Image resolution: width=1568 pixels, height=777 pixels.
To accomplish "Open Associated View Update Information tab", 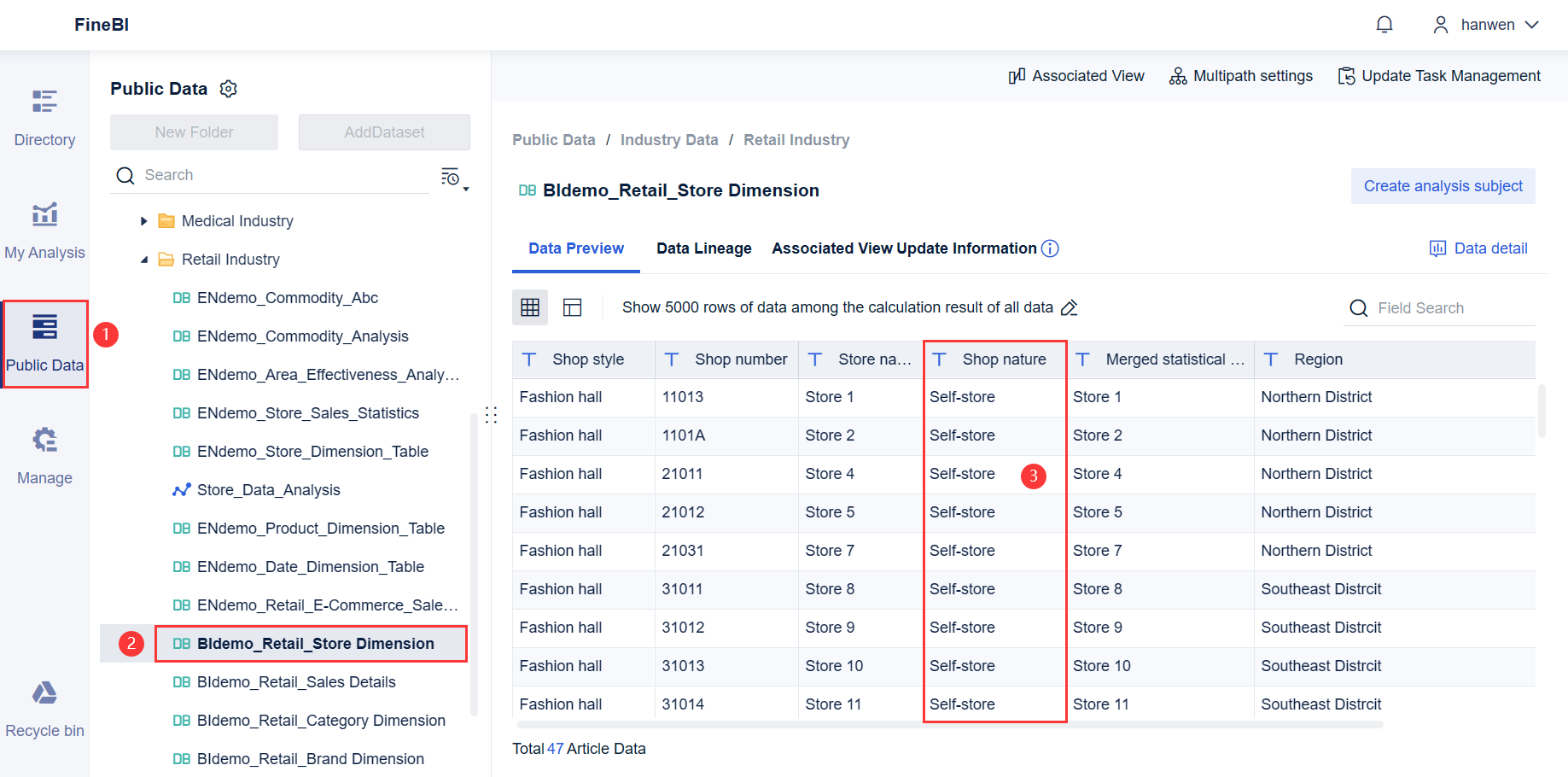I will tap(904, 248).
